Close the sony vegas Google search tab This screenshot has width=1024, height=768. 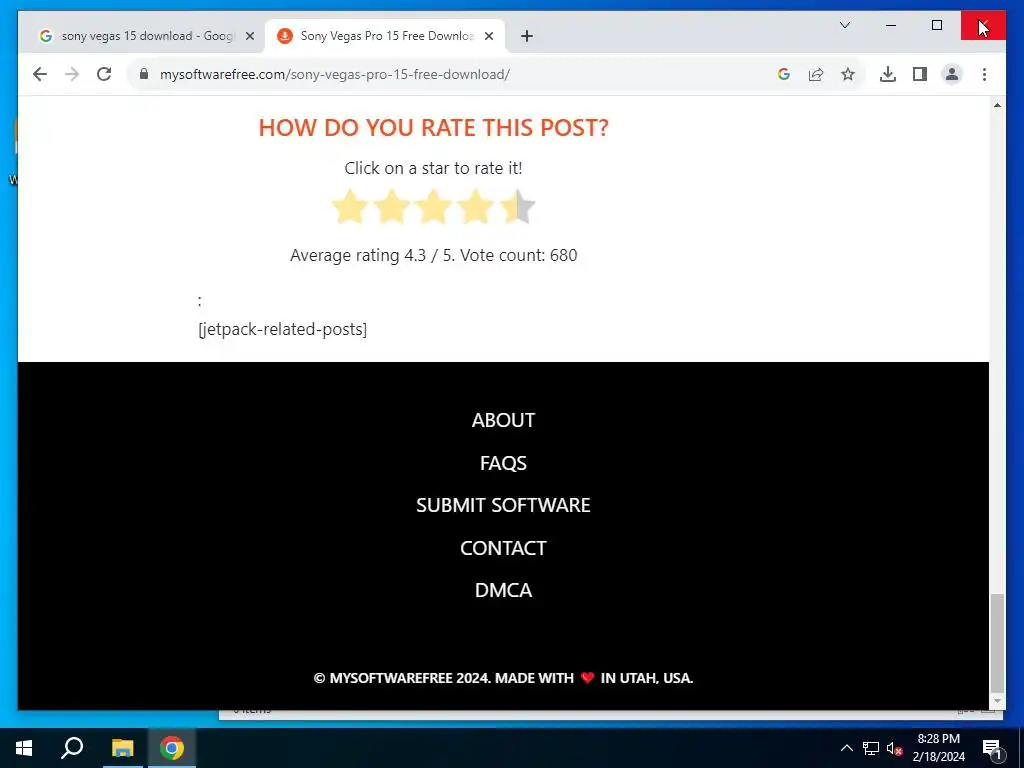coord(249,37)
